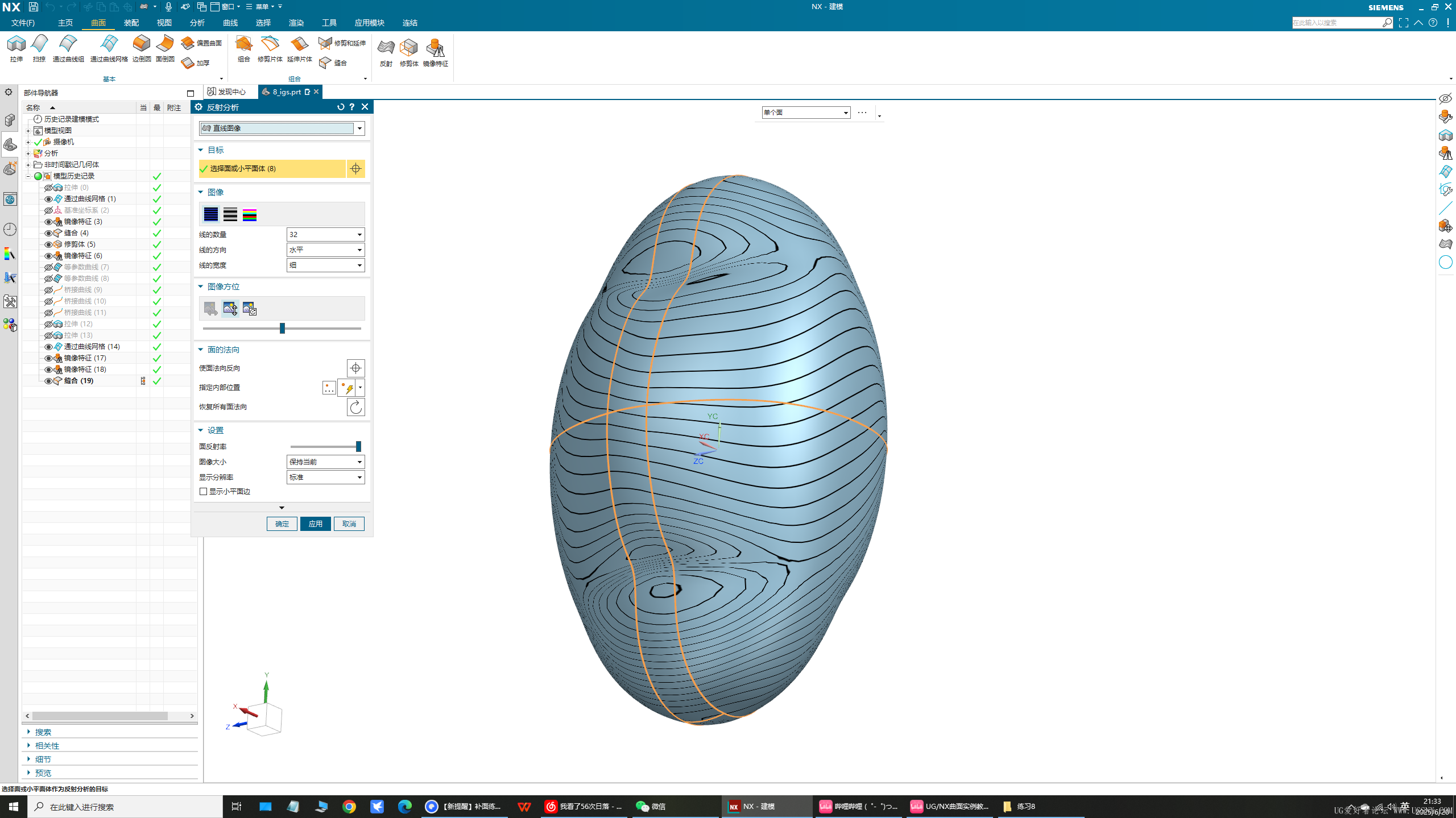This screenshot has height=818, width=1456.
Task: Select the 拉伸 (Extrude) tool in ribbon
Action: point(16,49)
